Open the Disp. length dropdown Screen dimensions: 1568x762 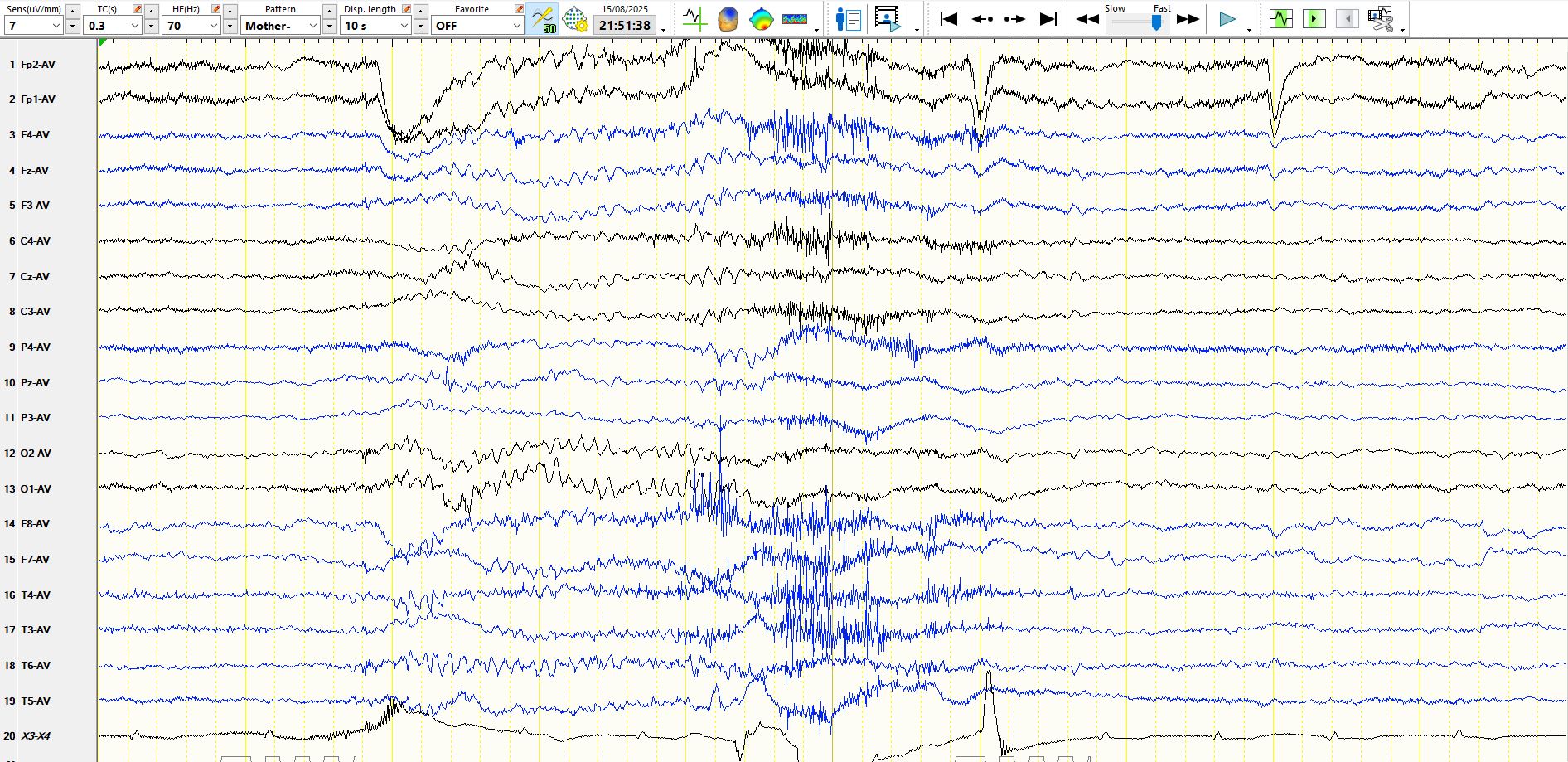[404, 26]
